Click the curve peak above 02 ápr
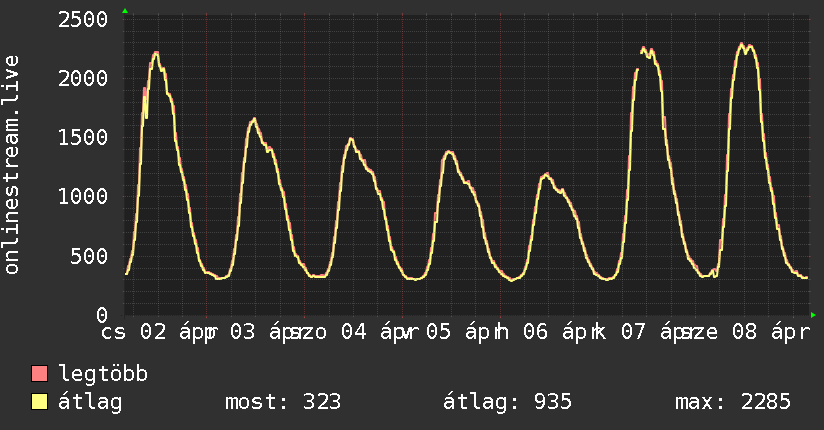This screenshot has width=824, height=430. pos(156,53)
